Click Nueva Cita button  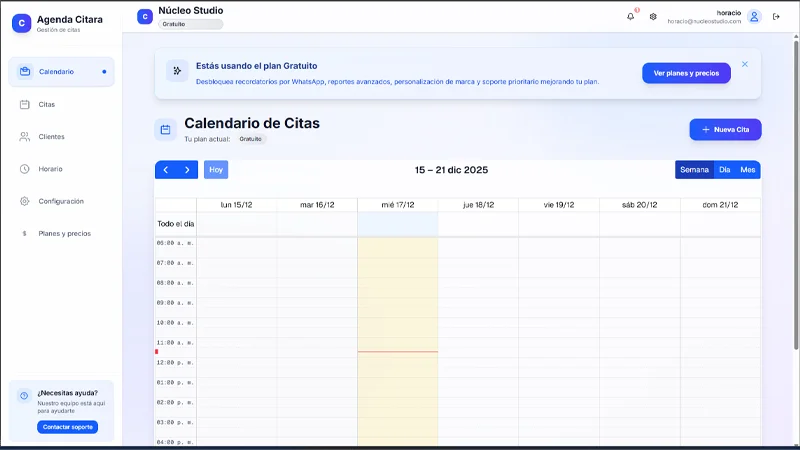pos(726,130)
